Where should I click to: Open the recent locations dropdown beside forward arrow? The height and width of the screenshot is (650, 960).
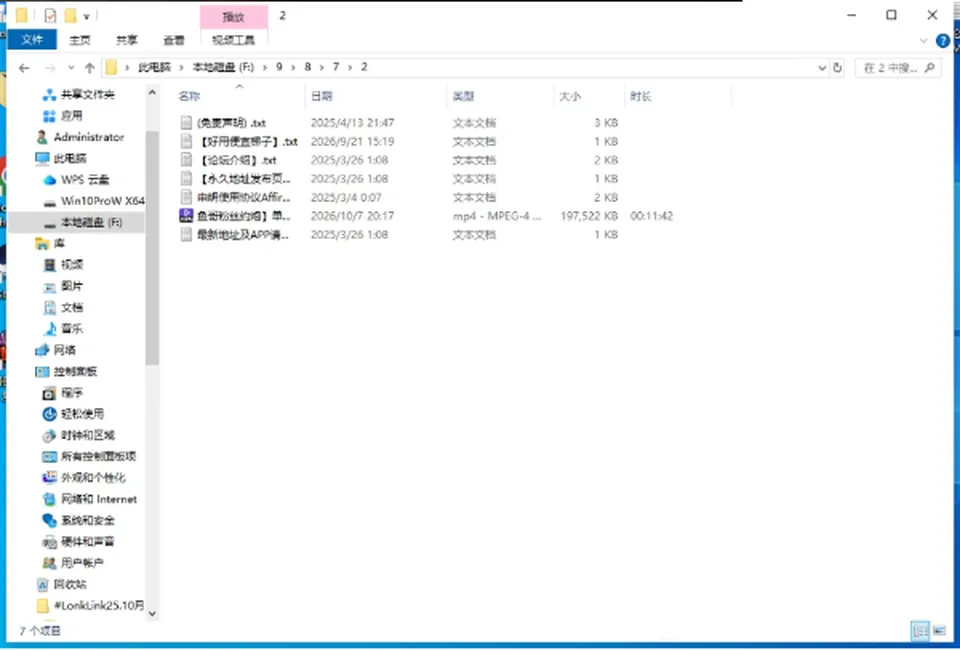pyautogui.click(x=71, y=68)
